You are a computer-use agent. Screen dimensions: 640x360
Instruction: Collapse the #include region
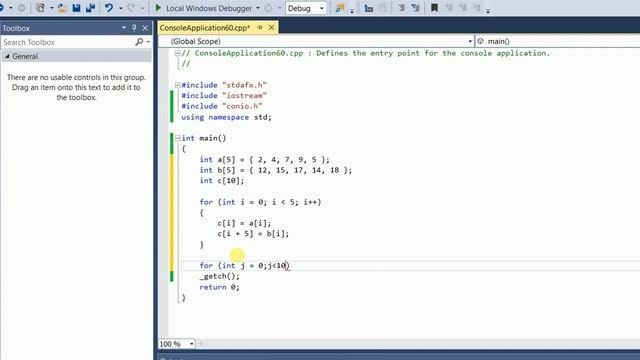178,85
